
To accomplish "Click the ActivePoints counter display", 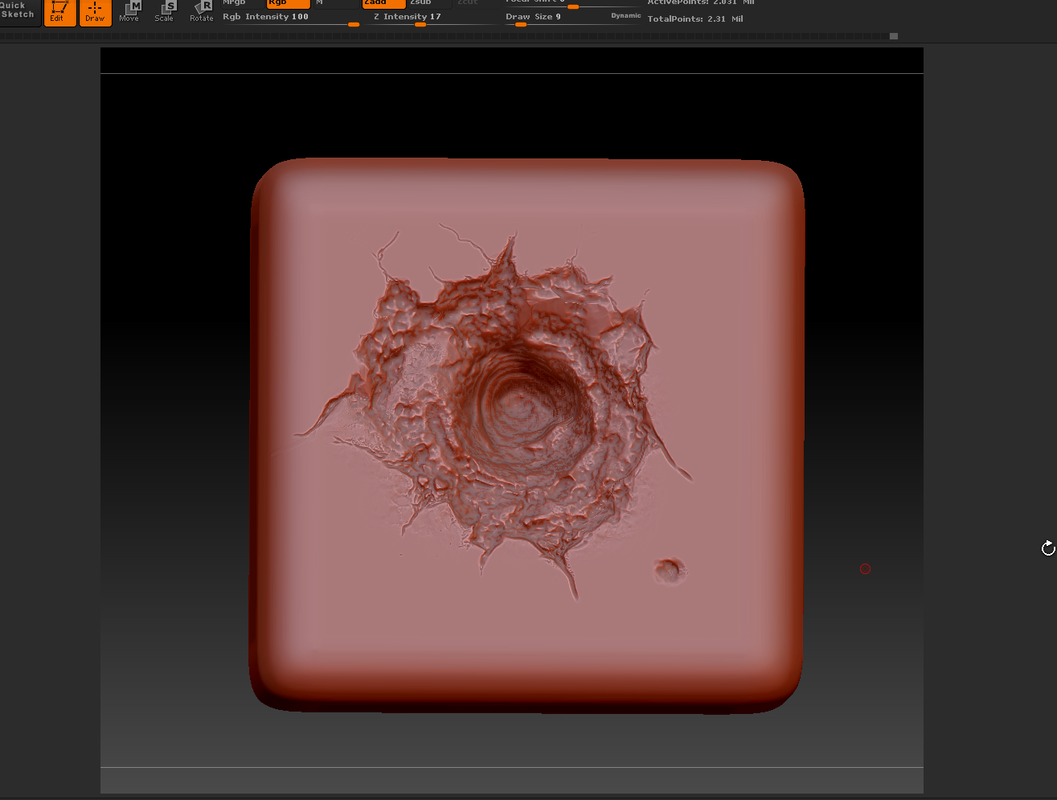I will click(x=700, y=2).
